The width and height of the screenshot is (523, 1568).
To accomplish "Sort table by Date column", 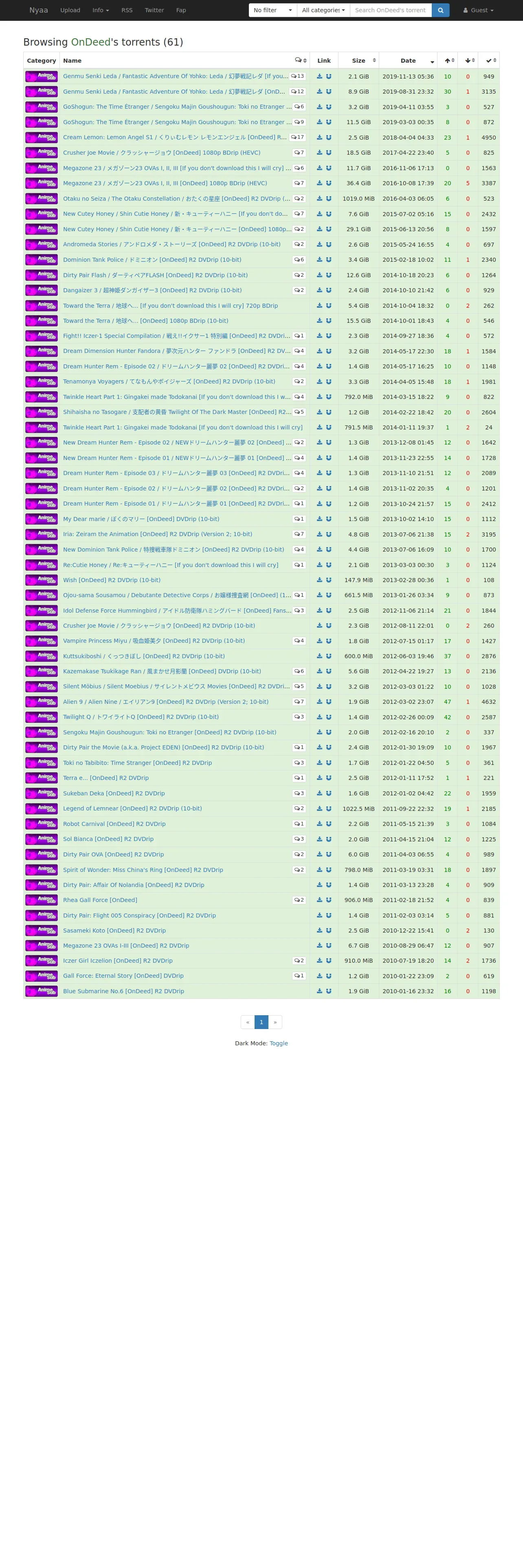I will [x=408, y=60].
